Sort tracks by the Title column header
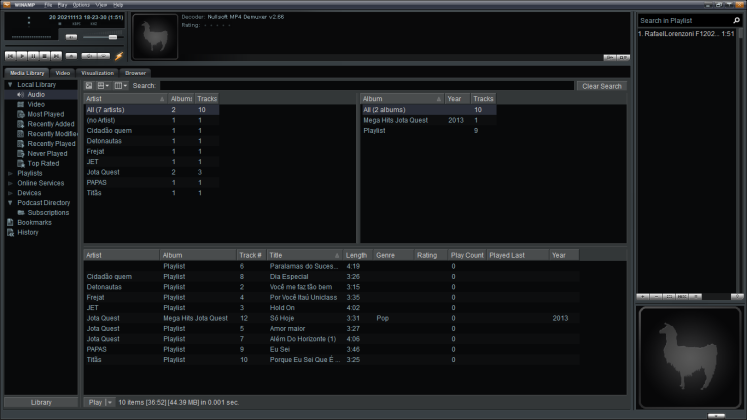 [x=304, y=255]
